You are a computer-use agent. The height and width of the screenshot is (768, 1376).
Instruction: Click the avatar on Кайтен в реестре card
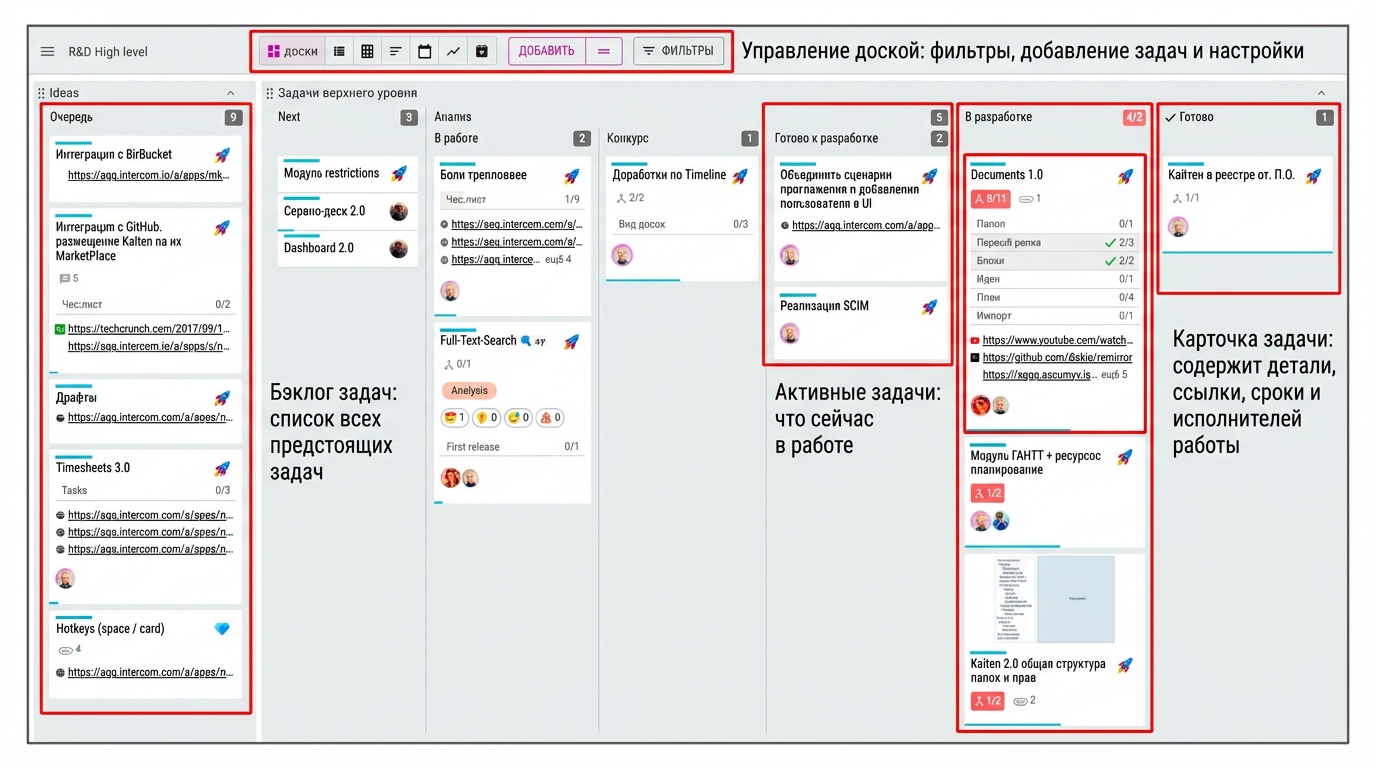click(x=1178, y=227)
